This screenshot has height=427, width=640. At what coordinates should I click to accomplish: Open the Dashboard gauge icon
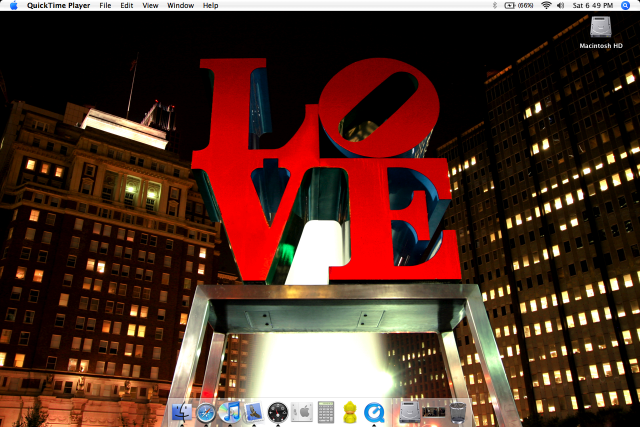click(278, 411)
